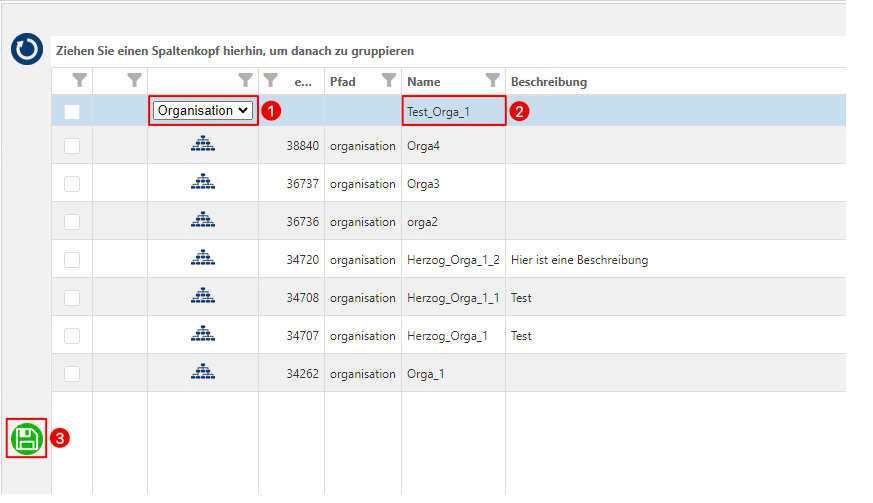Select the Orga3 row name
The image size is (873, 503).
point(423,184)
